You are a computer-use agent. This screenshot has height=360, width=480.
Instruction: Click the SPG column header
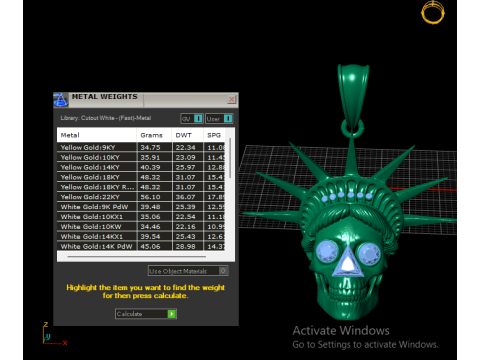click(x=214, y=135)
